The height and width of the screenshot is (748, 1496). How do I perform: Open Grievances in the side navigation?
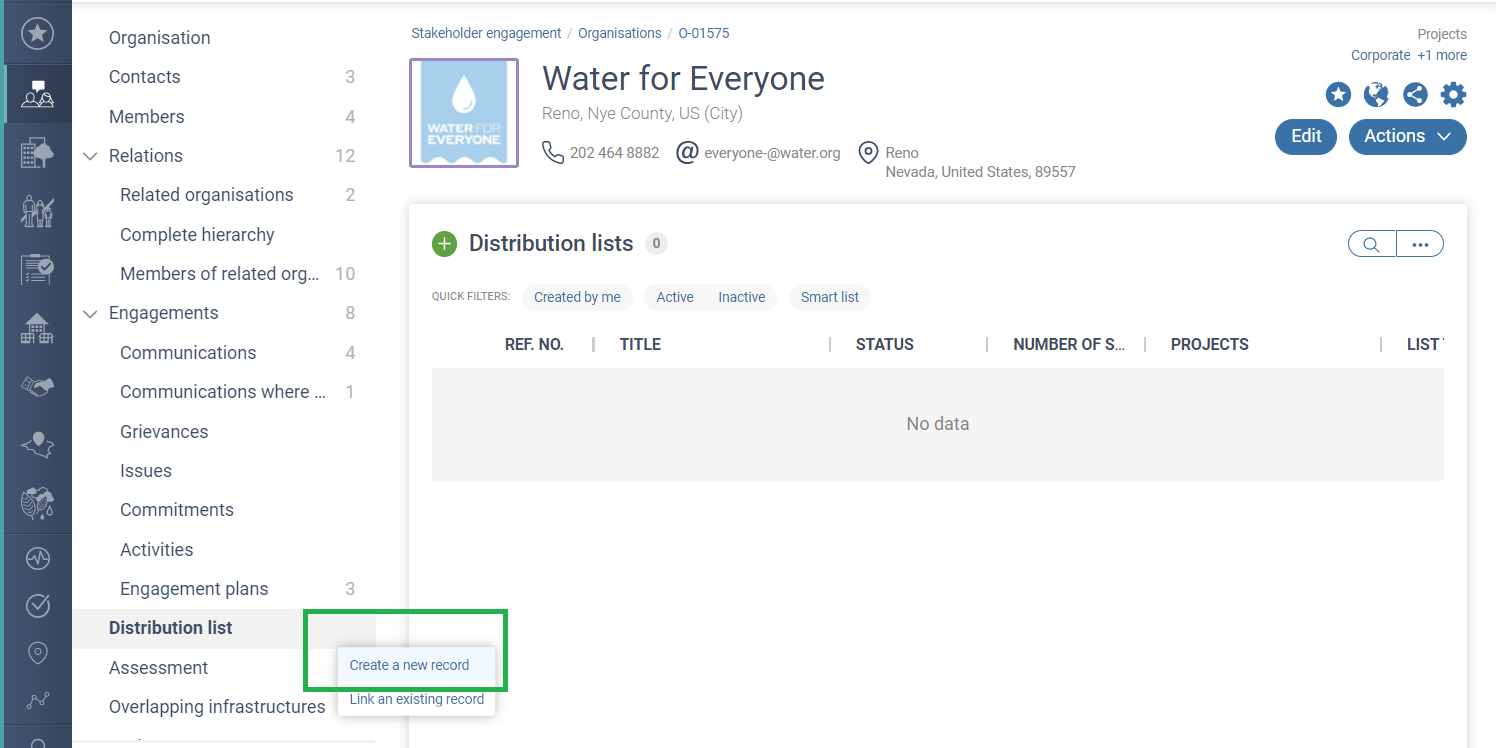pos(164,432)
